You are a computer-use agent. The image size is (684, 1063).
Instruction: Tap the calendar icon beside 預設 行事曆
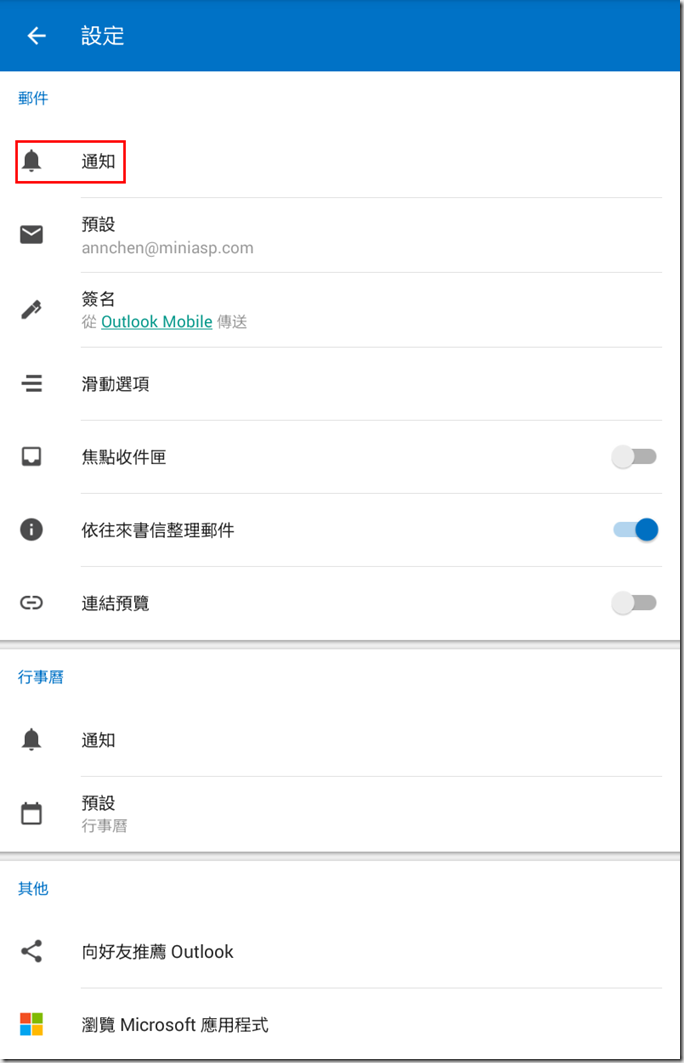click(32, 813)
